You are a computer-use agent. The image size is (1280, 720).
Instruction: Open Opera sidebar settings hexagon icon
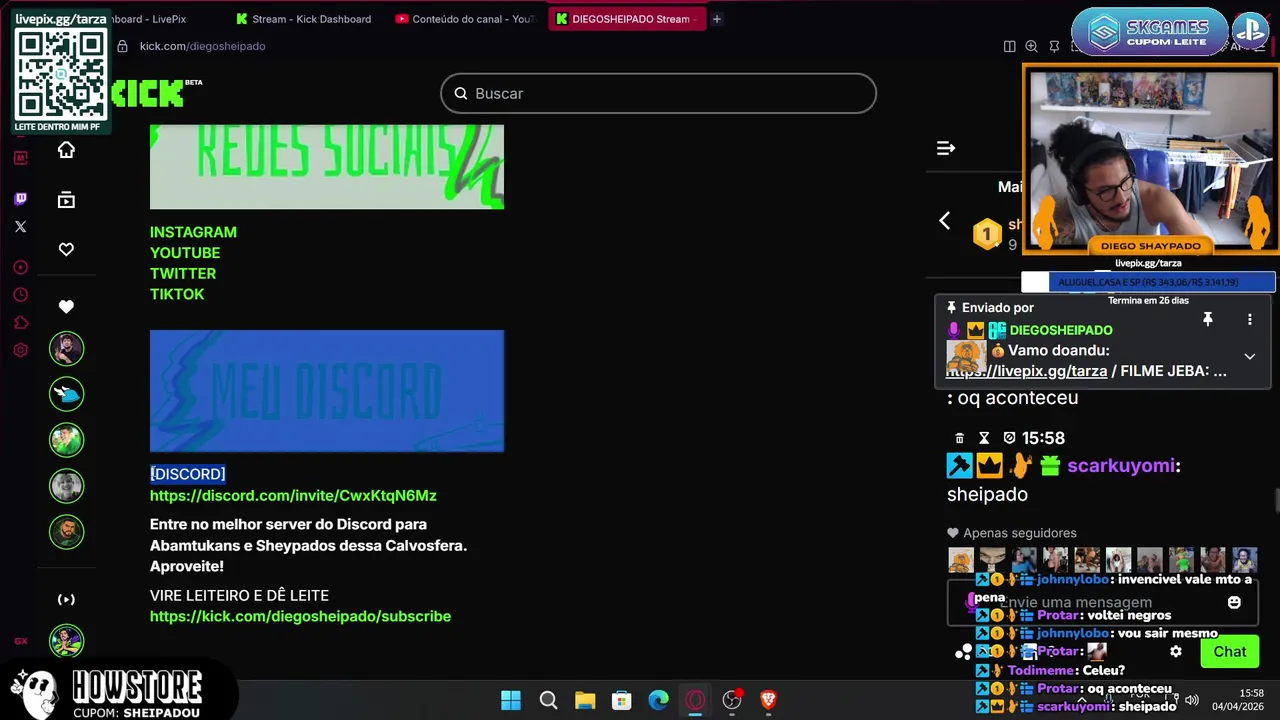20,350
